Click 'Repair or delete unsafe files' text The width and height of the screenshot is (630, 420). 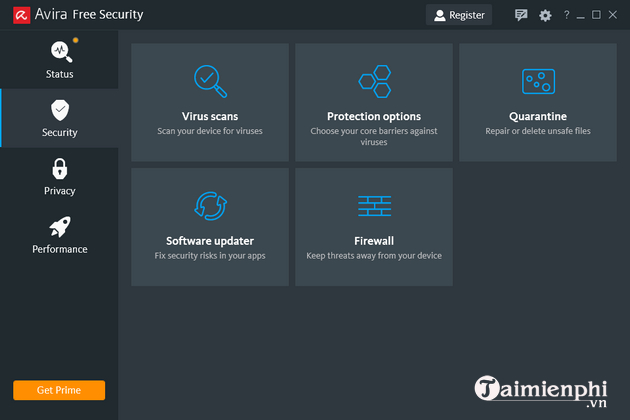pos(538,131)
